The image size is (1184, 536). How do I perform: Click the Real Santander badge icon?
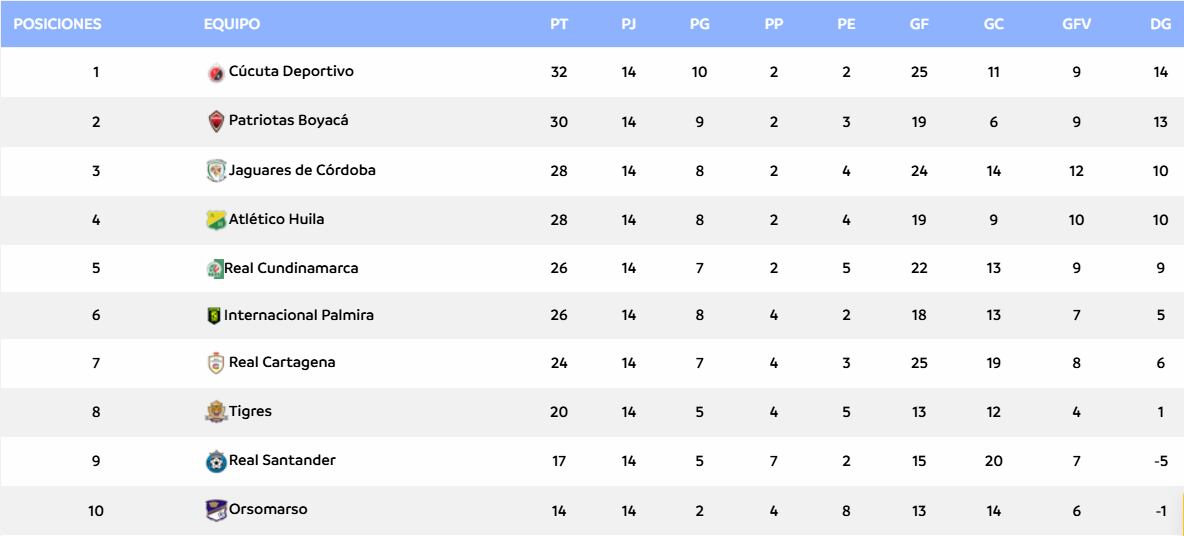pos(215,461)
